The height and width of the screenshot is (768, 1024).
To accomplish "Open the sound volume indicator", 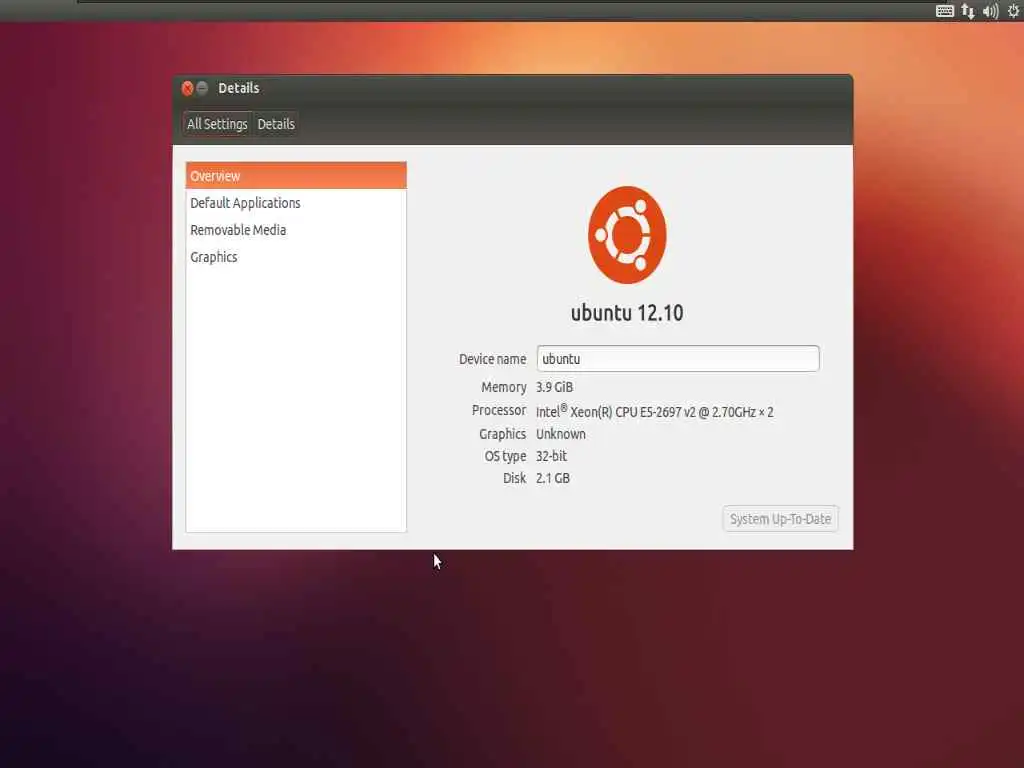I will coord(991,11).
